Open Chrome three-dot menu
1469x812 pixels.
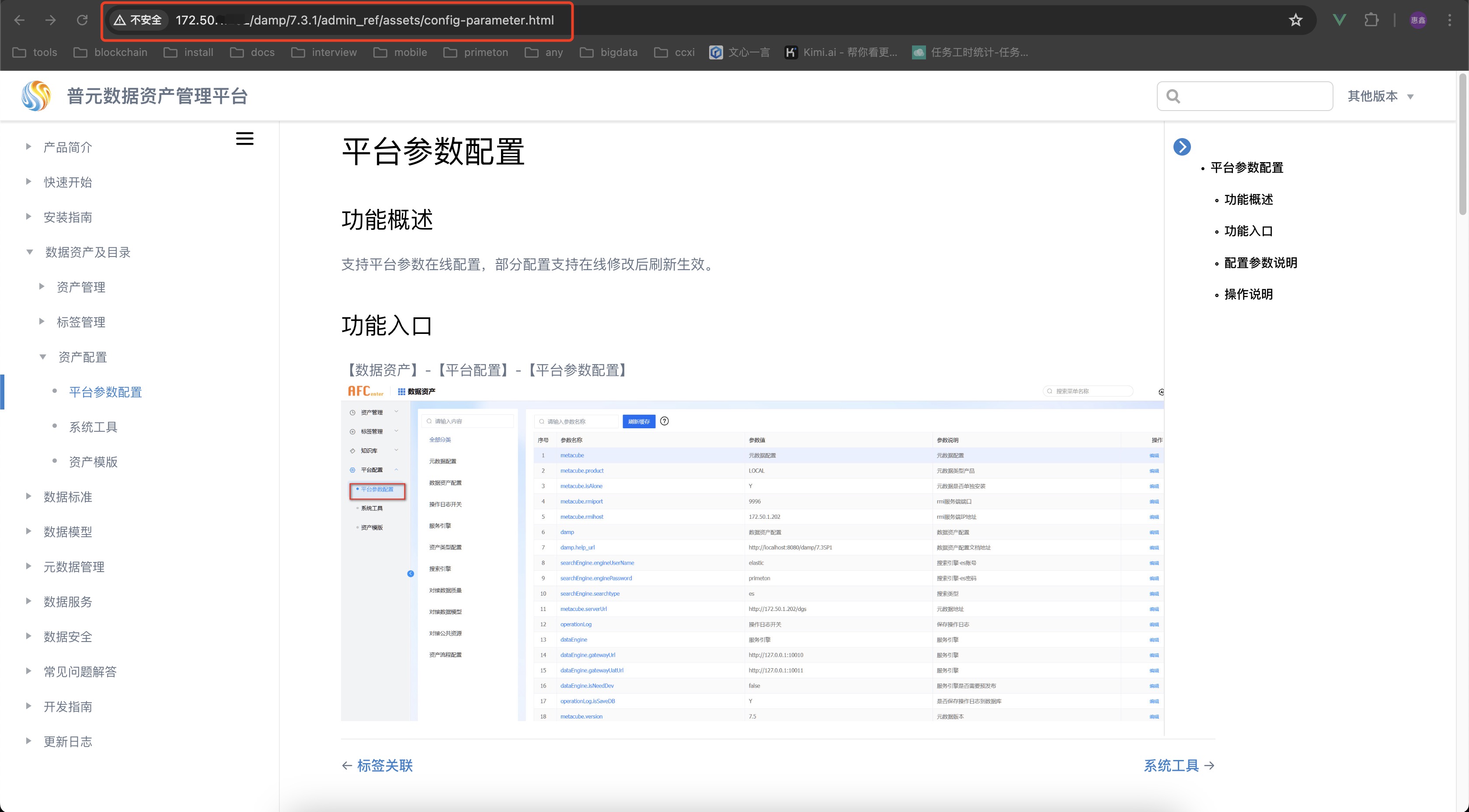pos(1449,20)
